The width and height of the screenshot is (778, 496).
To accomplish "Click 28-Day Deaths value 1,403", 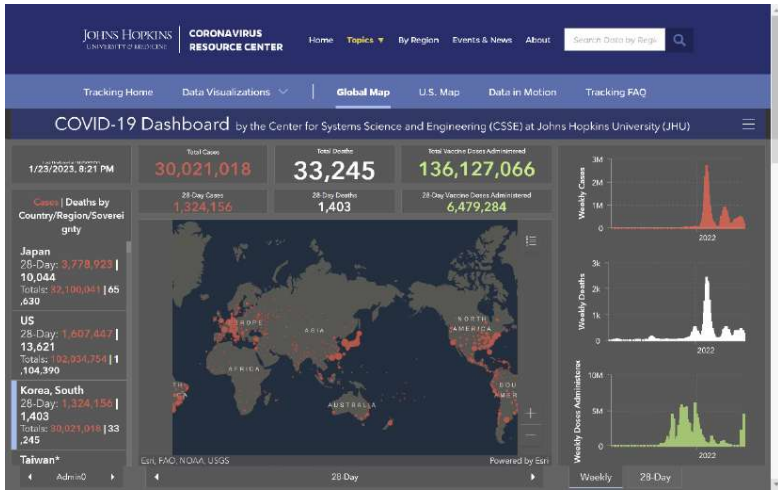I will (334, 207).
